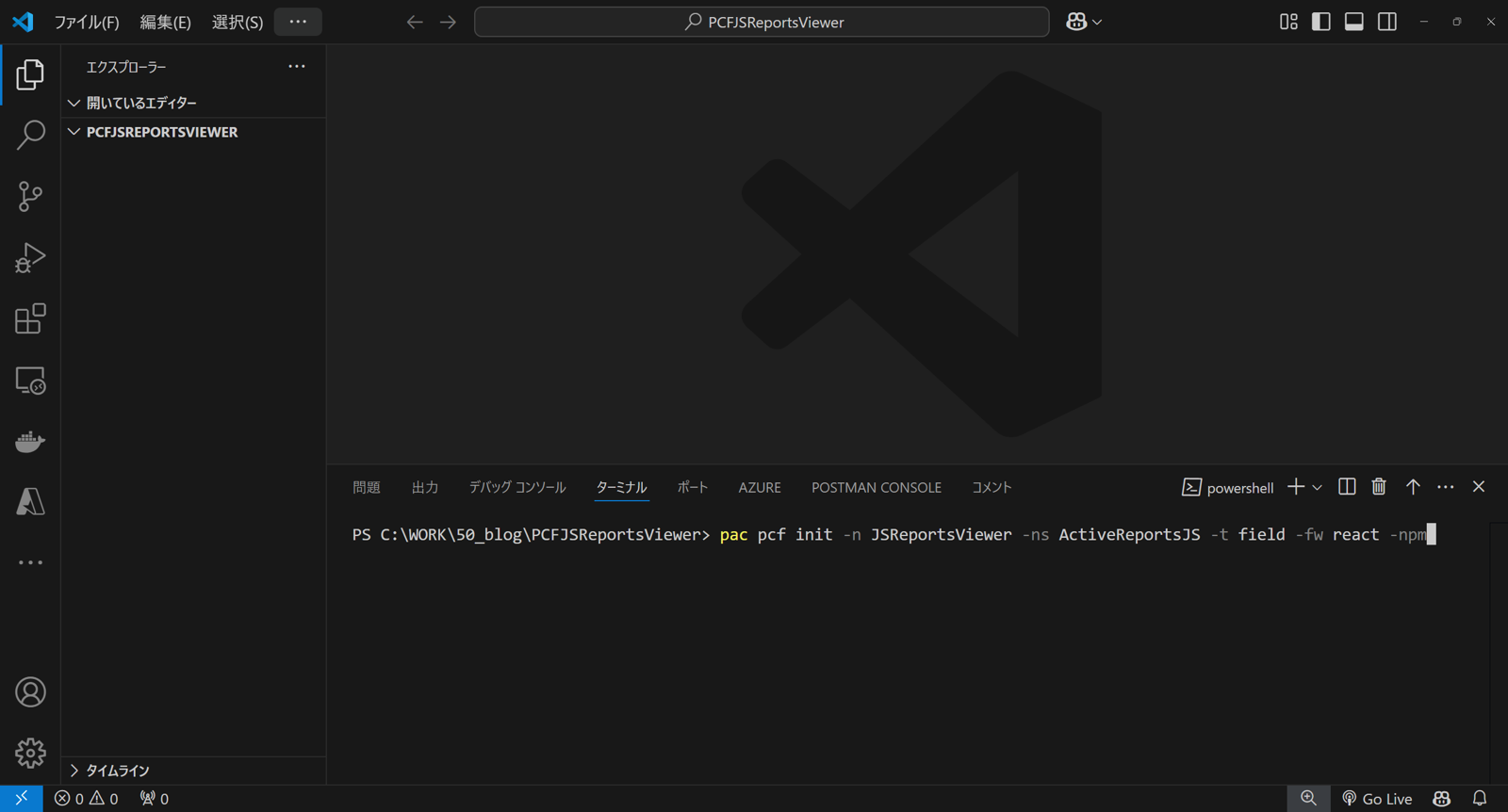Click the PCFJSReportsViewer command center search box
The image size is (1508, 812).
(762, 22)
